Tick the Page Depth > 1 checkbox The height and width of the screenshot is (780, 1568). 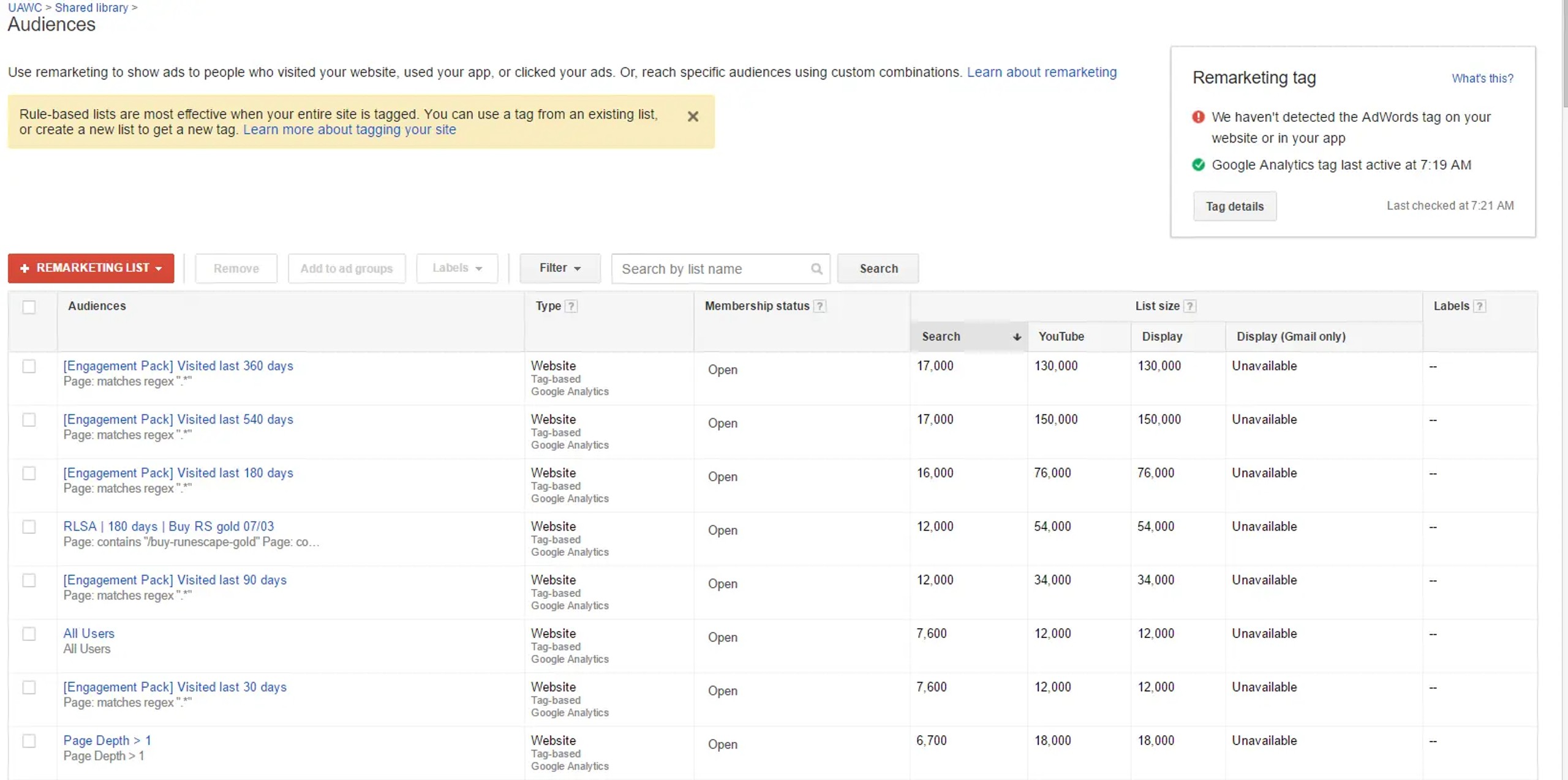[x=29, y=741]
